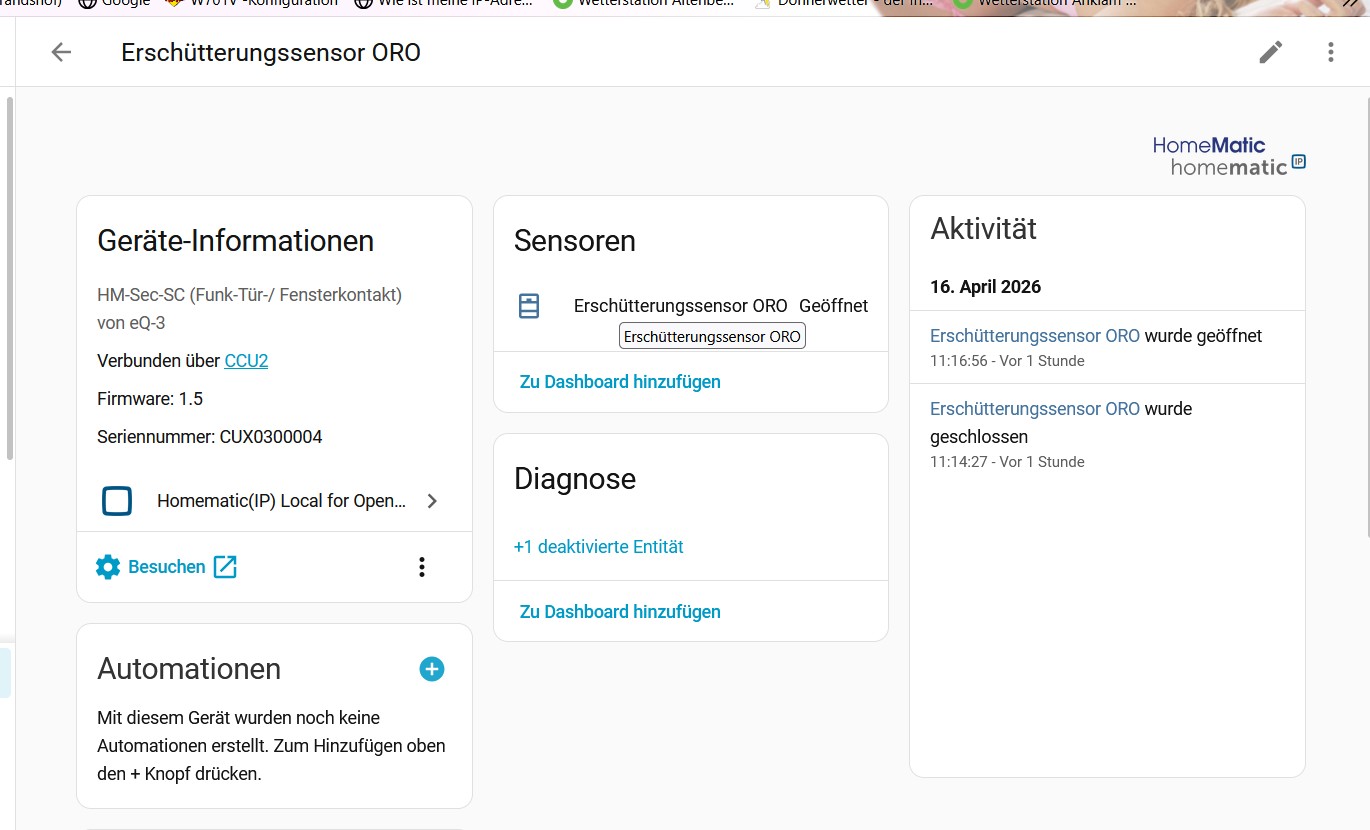Open the top-right three-dot menu
The height and width of the screenshot is (830, 1370).
pos(1330,52)
